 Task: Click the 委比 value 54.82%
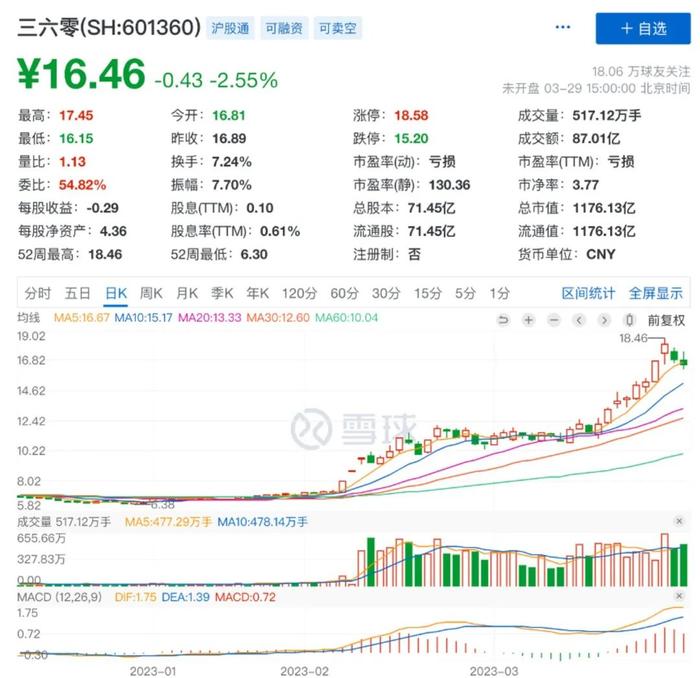point(83,185)
